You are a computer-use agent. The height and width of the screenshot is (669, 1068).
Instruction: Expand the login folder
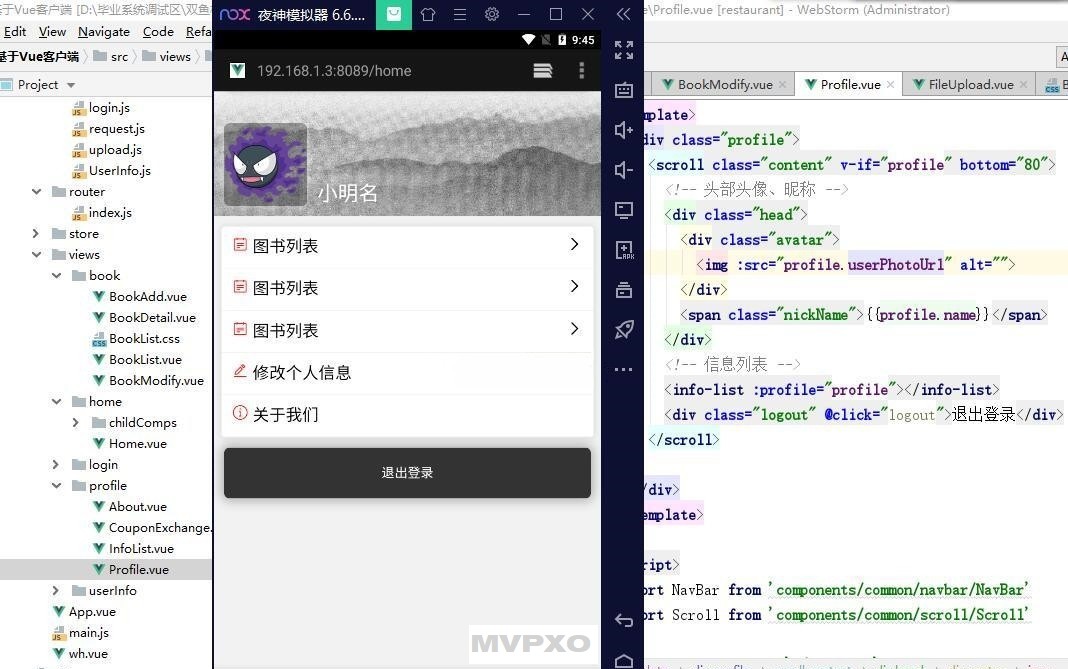[56, 465]
